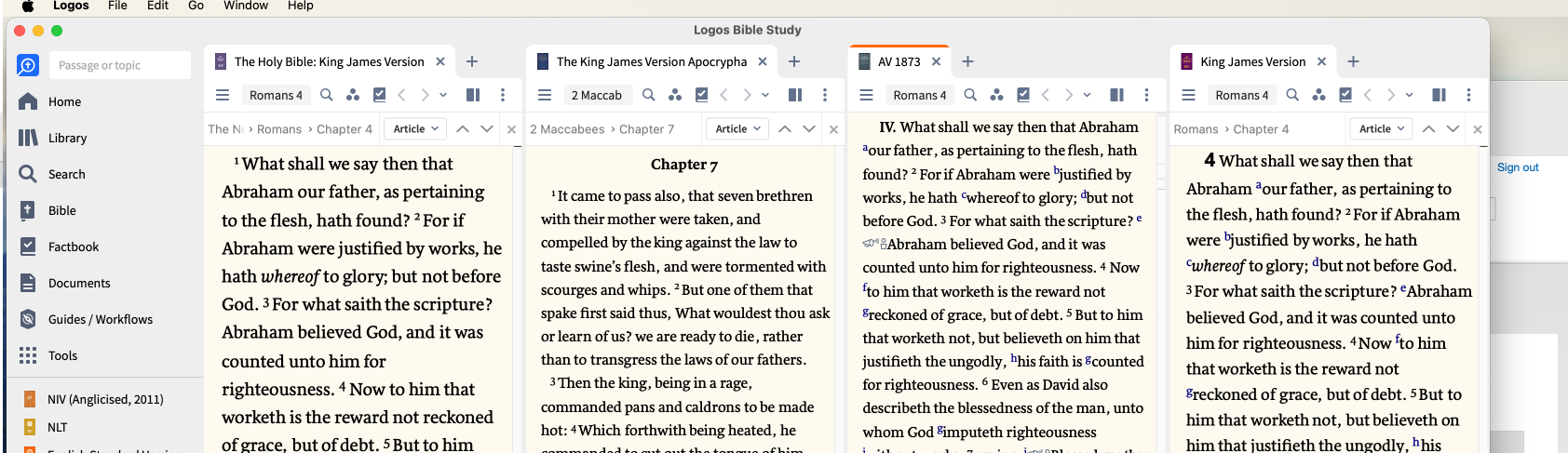
Task: Open the Window menu in menu bar
Action: click(x=246, y=6)
